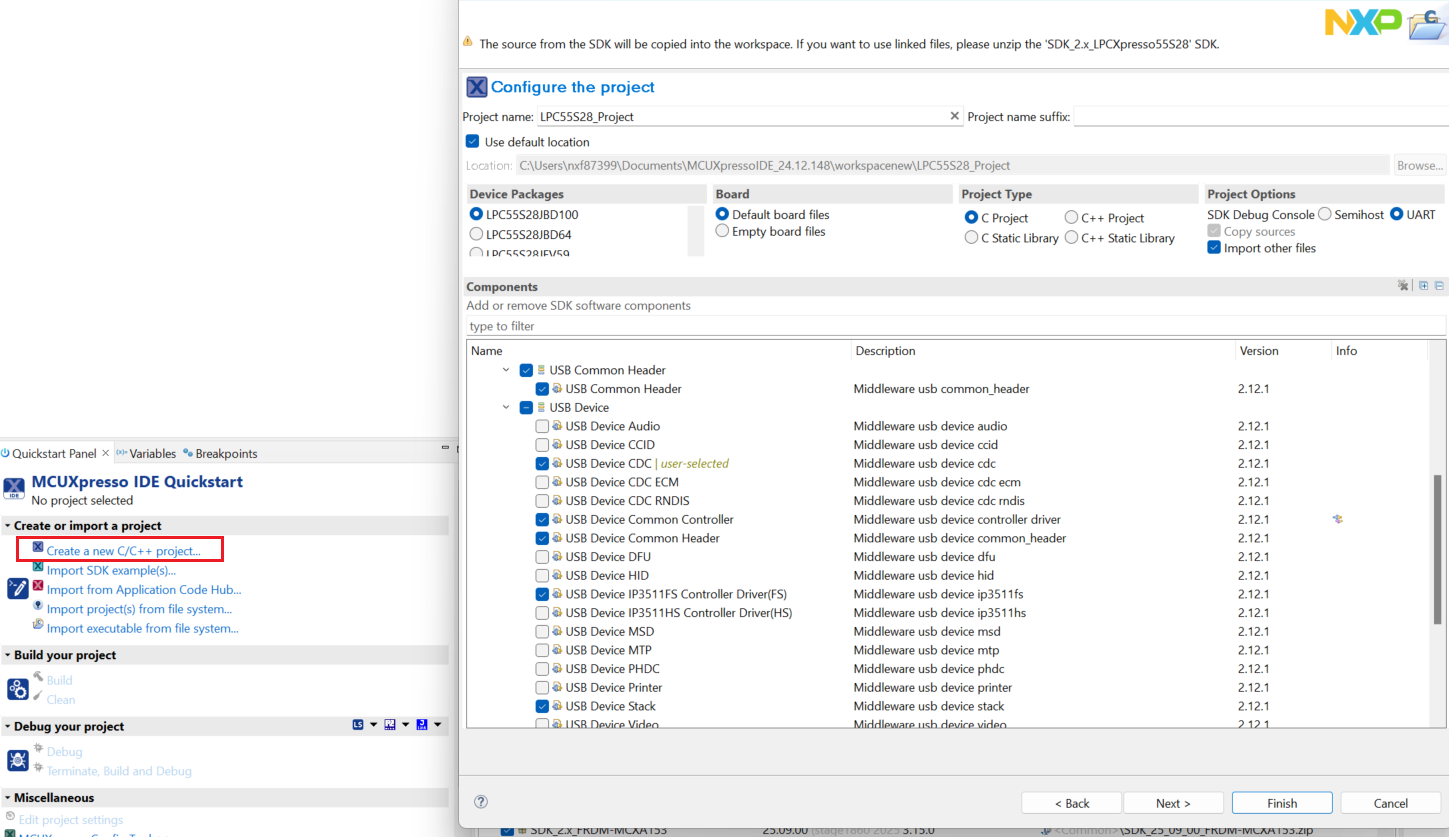
Task: Click the Back button
Action: [1071, 803]
